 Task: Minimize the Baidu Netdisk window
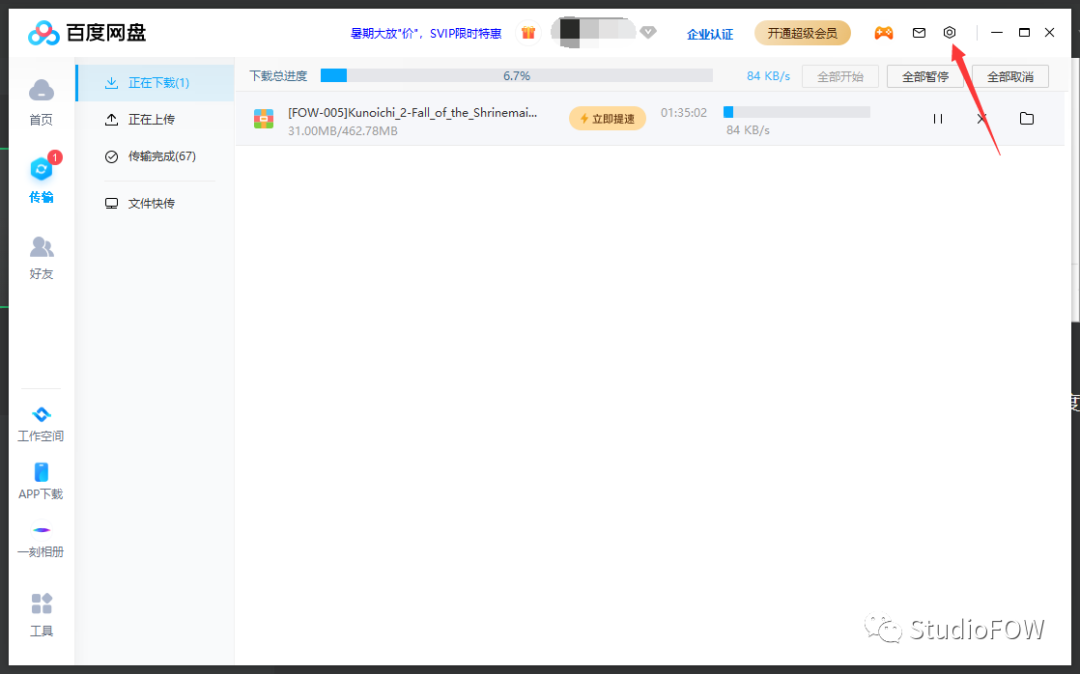pos(997,32)
